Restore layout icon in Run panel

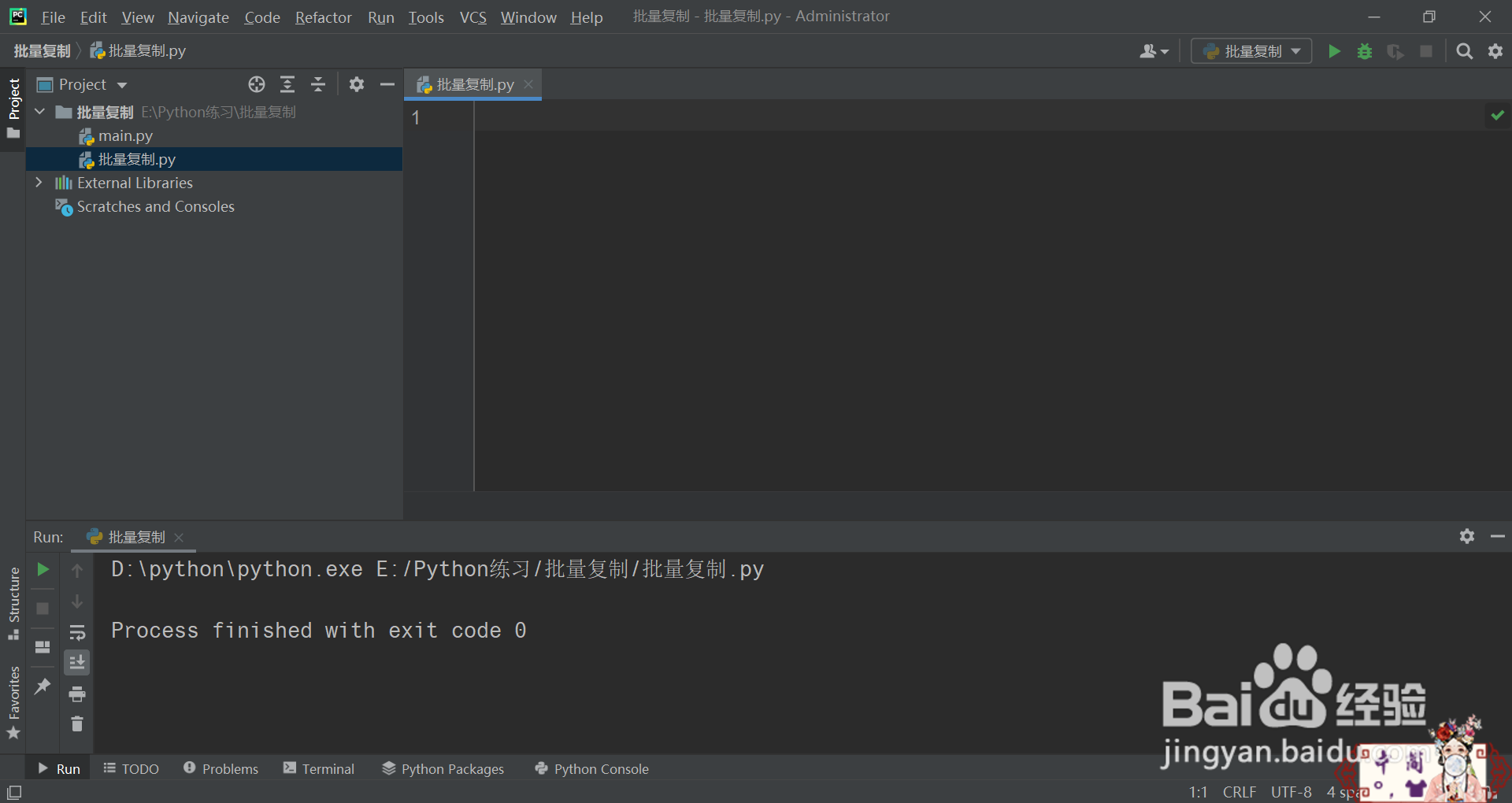43,647
